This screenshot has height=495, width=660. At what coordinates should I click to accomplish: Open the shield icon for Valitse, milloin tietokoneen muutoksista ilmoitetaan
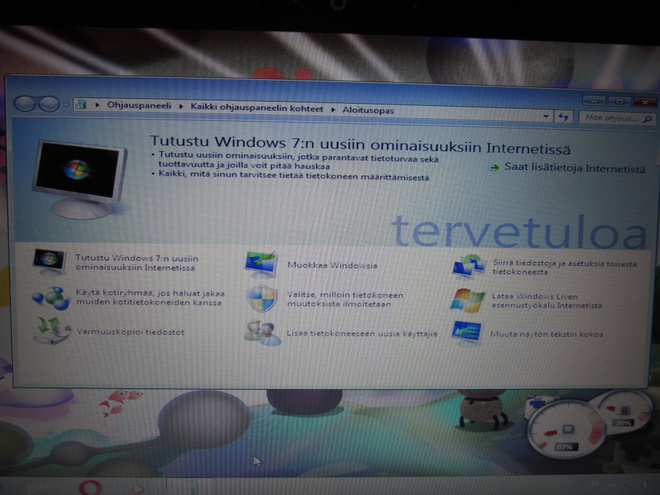pos(262,299)
